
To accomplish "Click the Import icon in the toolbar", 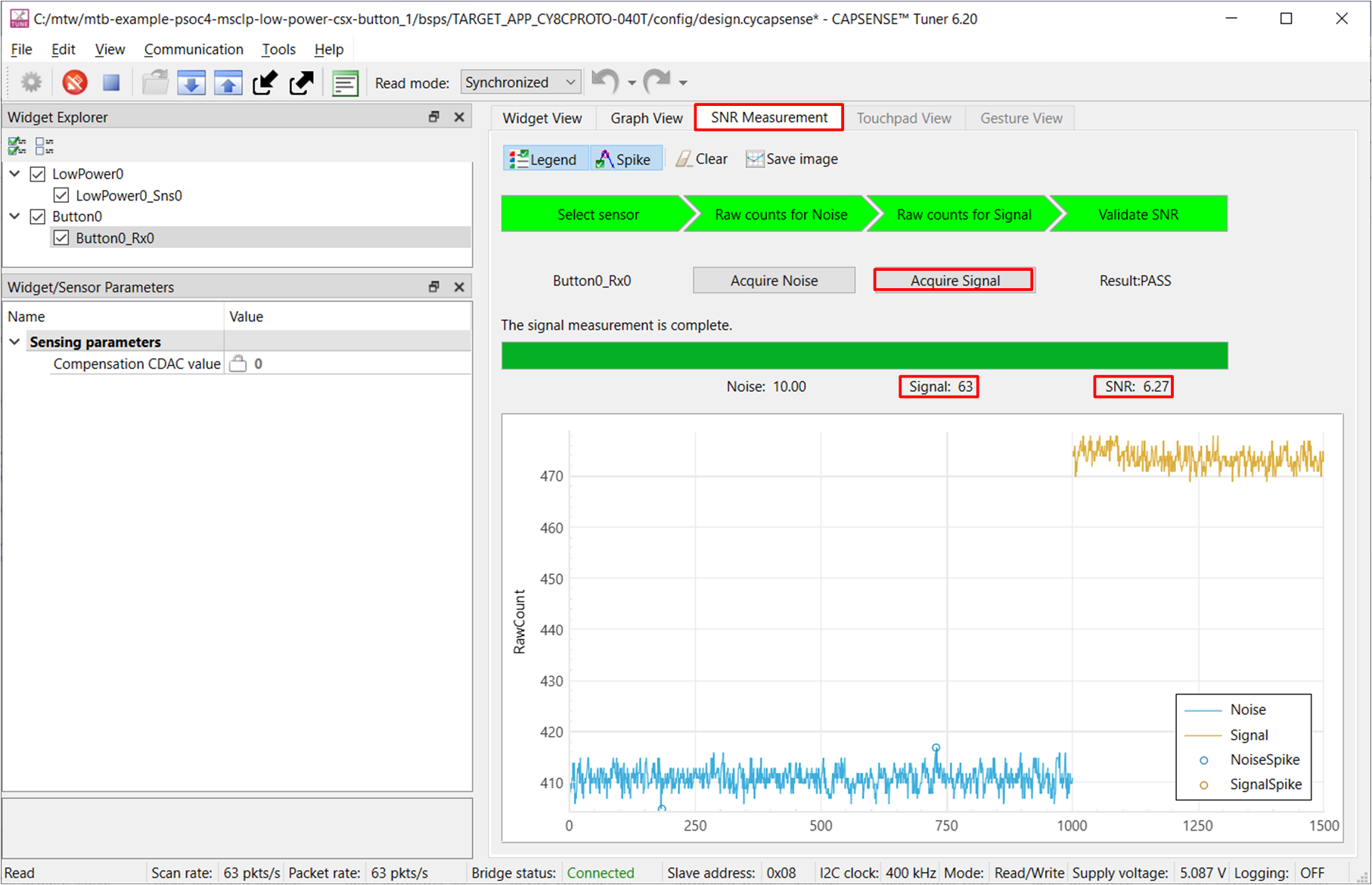I will [265, 82].
